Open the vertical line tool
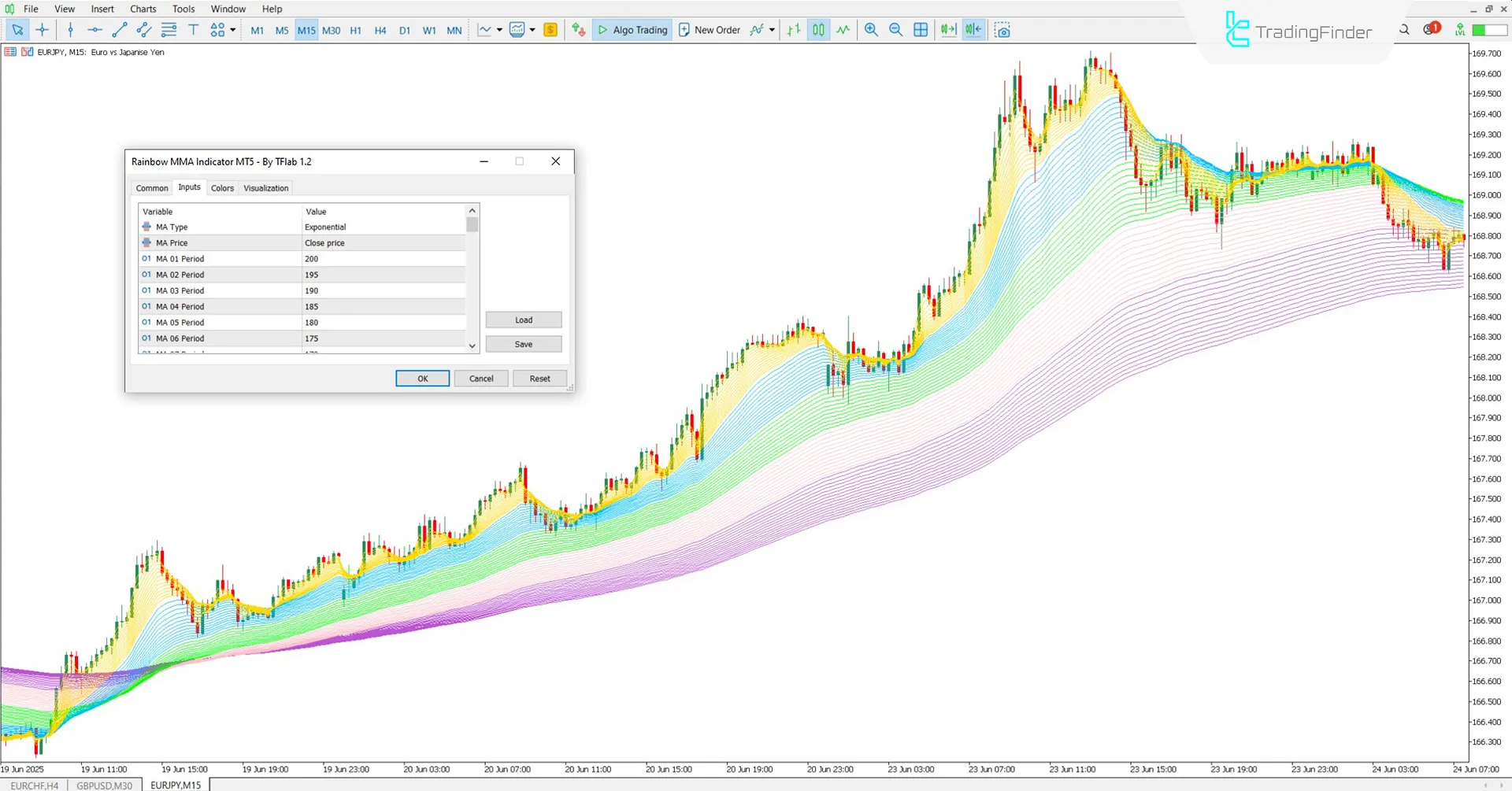The height and width of the screenshot is (791, 1512). (x=70, y=29)
